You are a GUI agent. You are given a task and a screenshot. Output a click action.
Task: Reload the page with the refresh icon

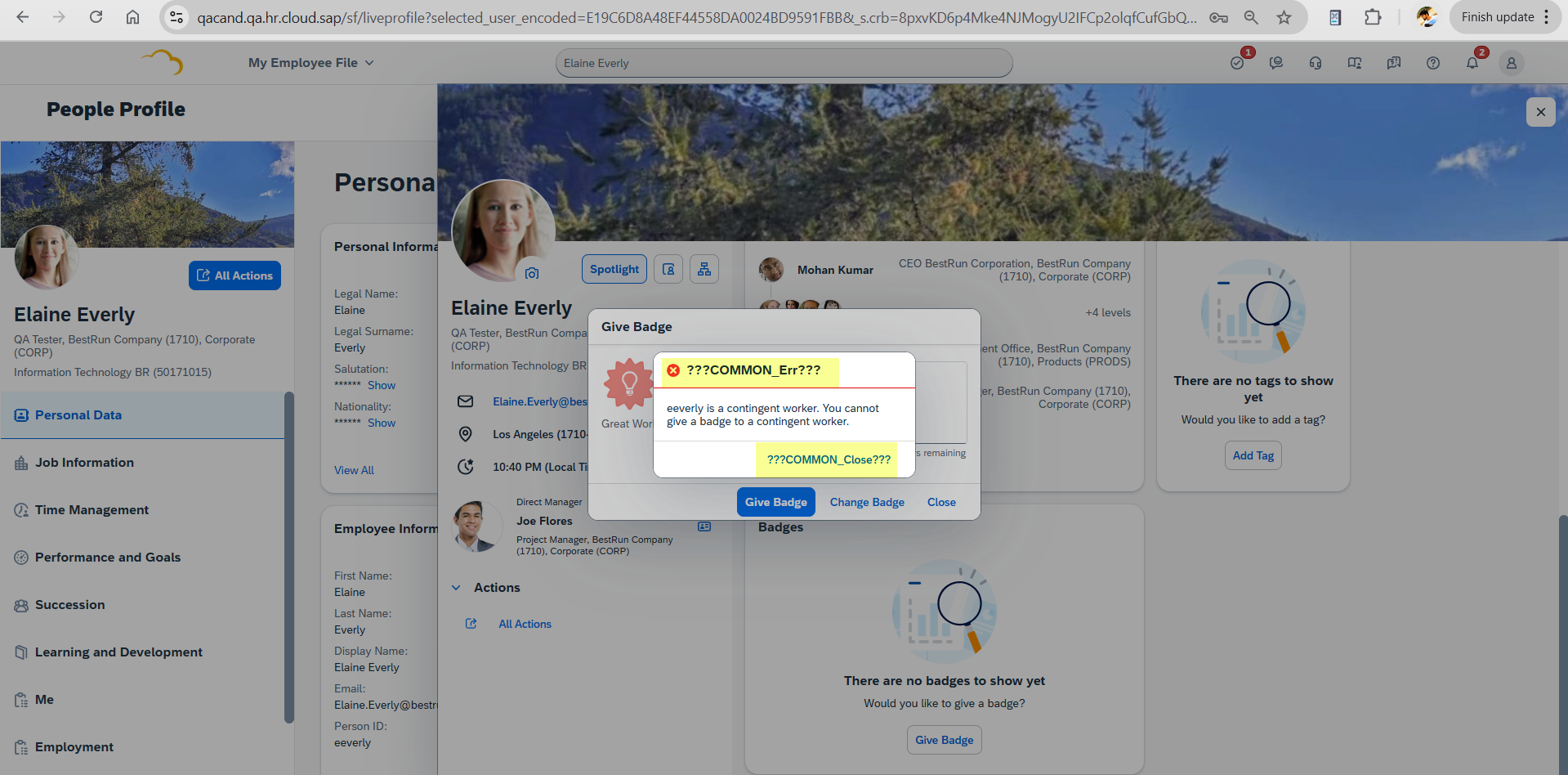(x=96, y=17)
